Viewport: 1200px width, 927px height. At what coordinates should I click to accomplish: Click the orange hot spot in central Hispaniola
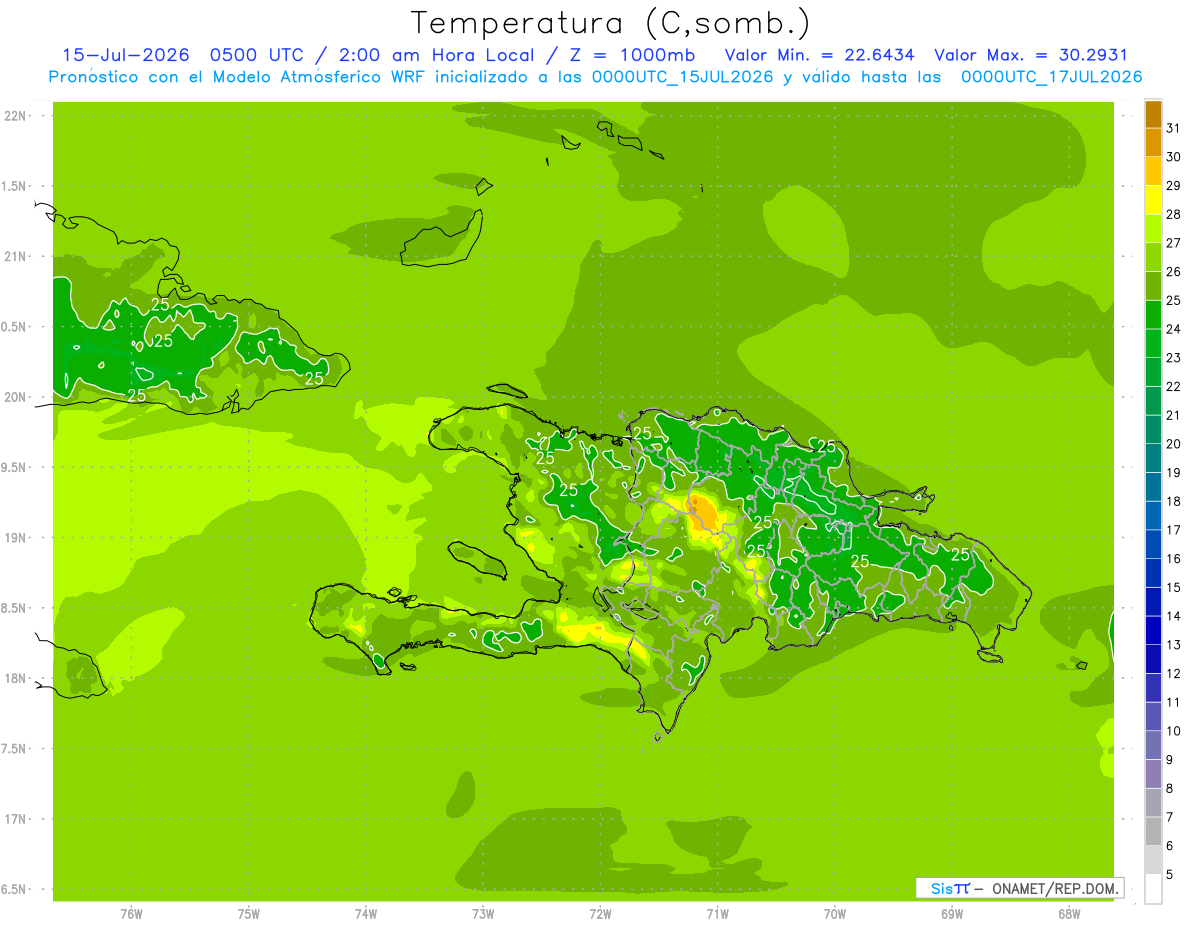click(x=703, y=513)
